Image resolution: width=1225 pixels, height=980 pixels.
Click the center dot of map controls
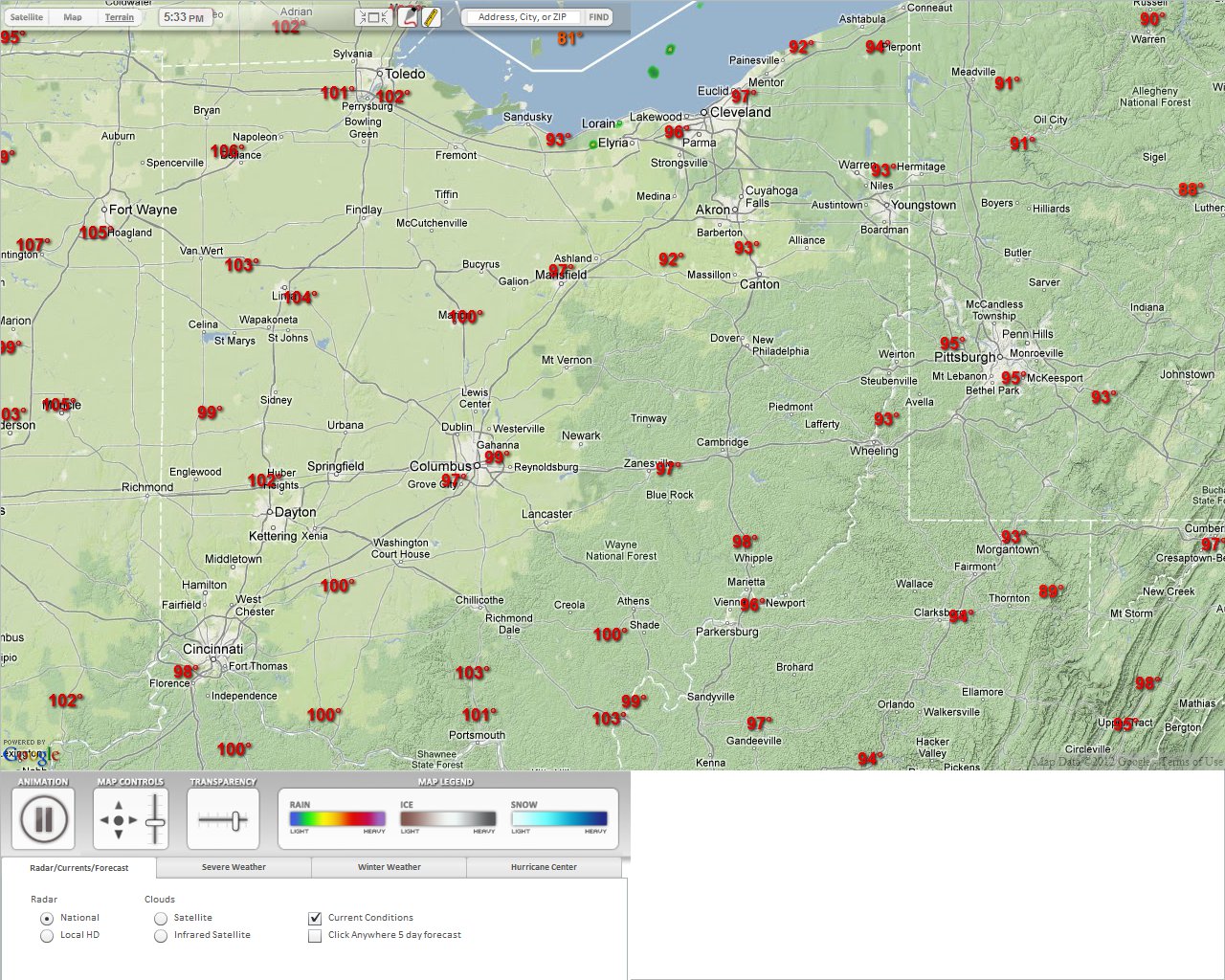[119, 820]
